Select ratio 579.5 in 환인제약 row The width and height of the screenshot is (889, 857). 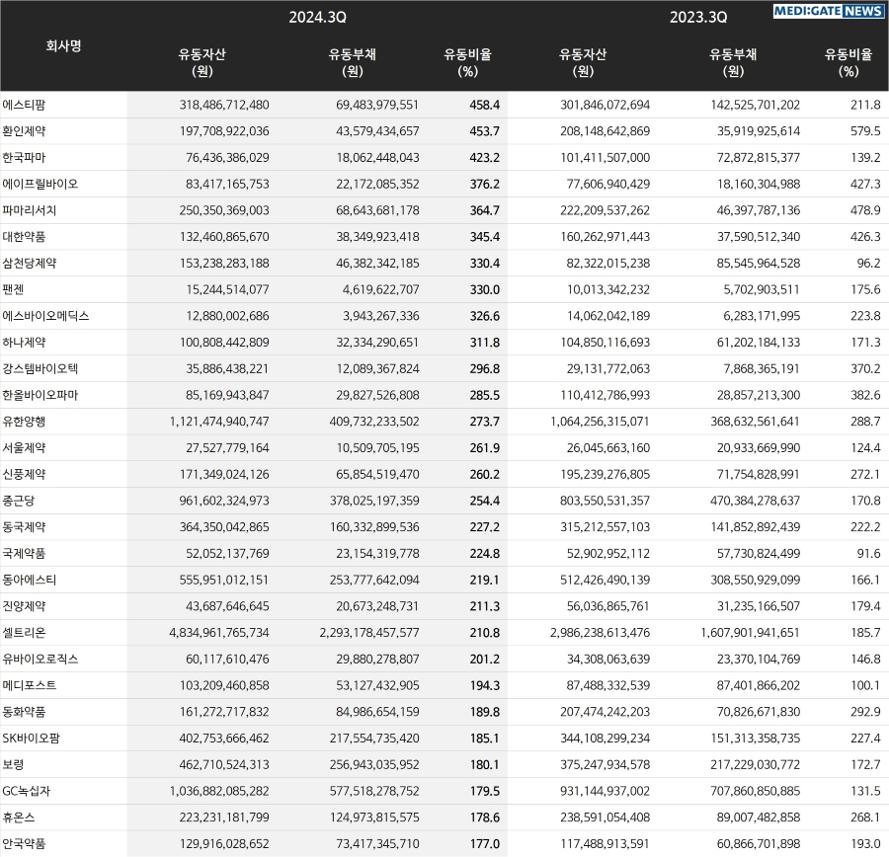pyautogui.click(x=865, y=131)
